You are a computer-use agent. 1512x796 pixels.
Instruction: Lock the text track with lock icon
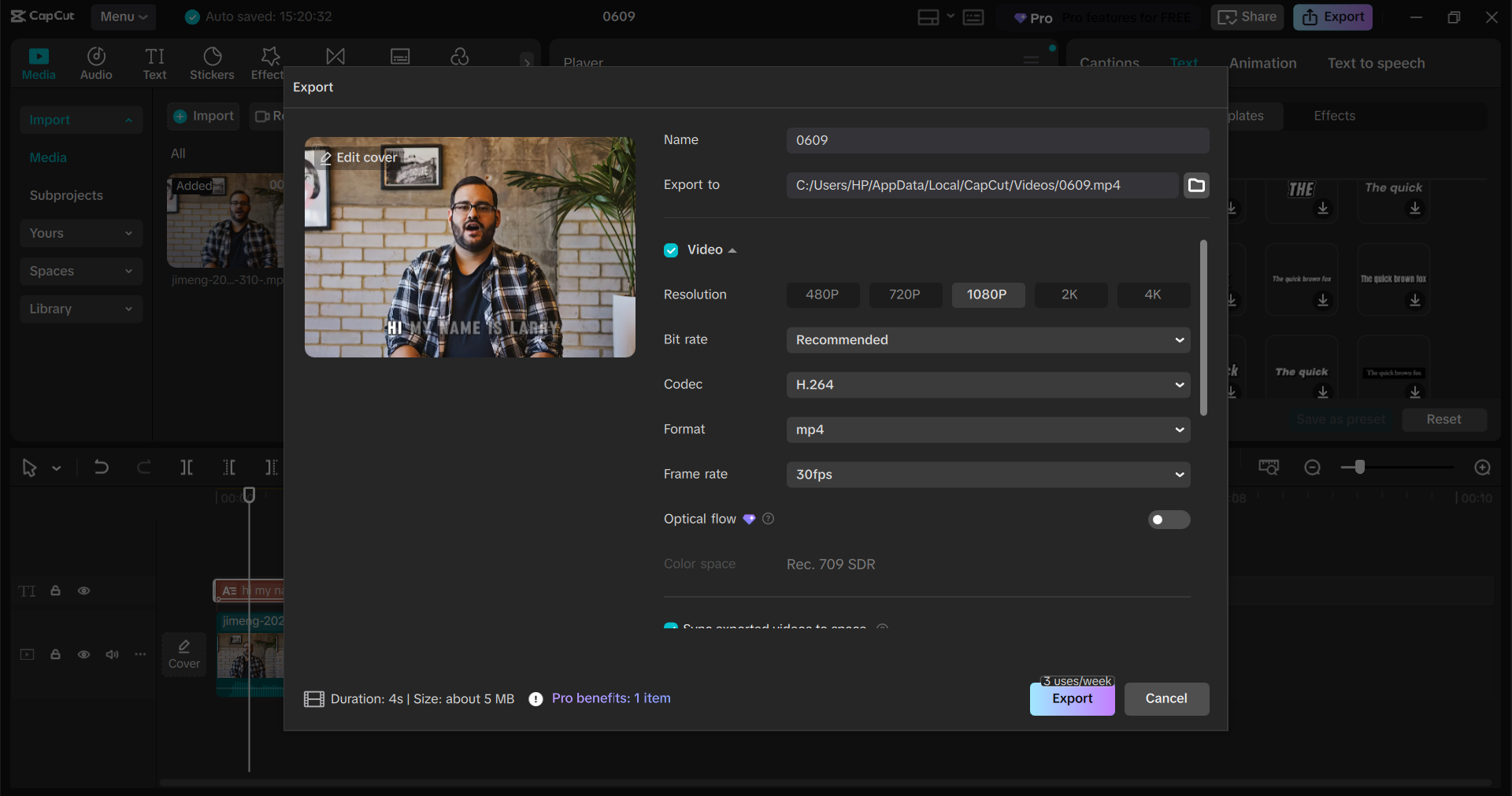click(x=56, y=591)
